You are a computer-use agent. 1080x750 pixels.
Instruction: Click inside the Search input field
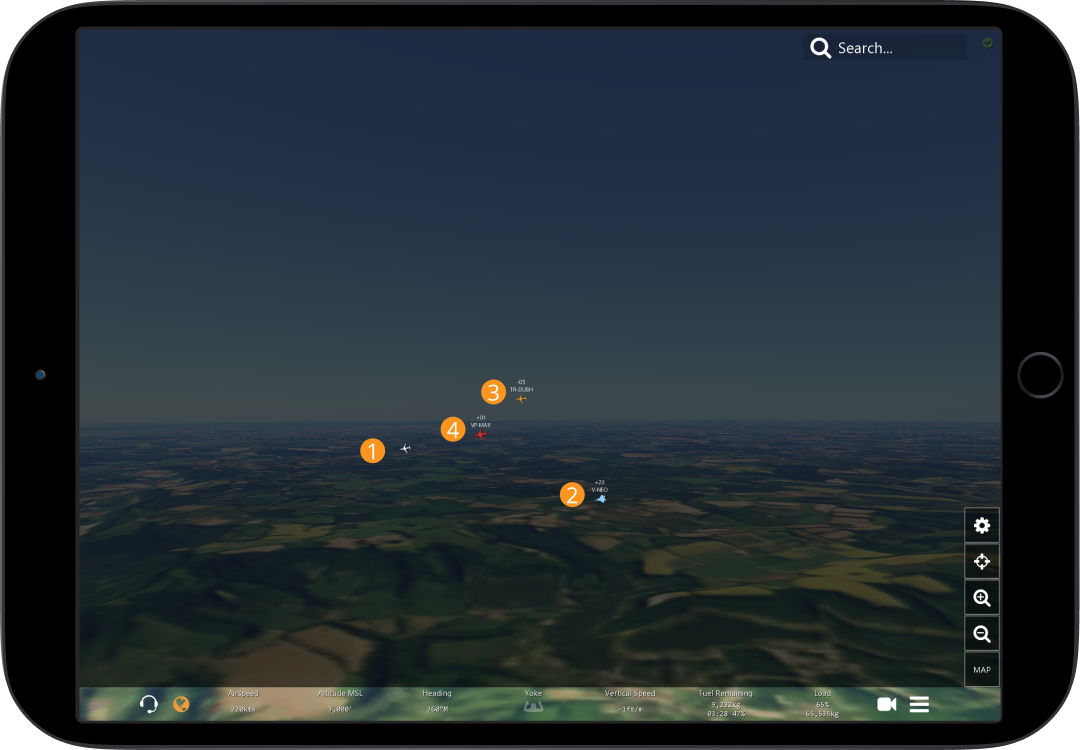(890, 47)
